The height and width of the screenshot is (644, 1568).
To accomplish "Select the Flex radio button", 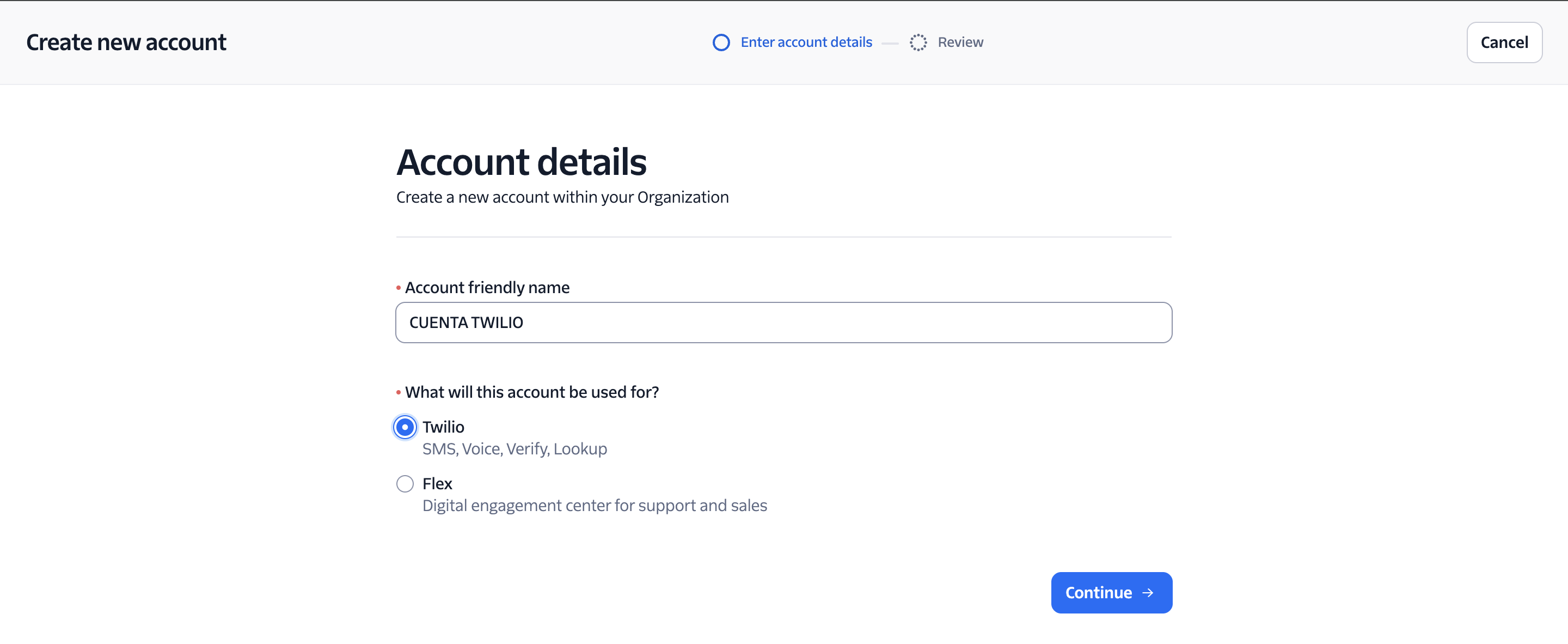I will point(405,484).
